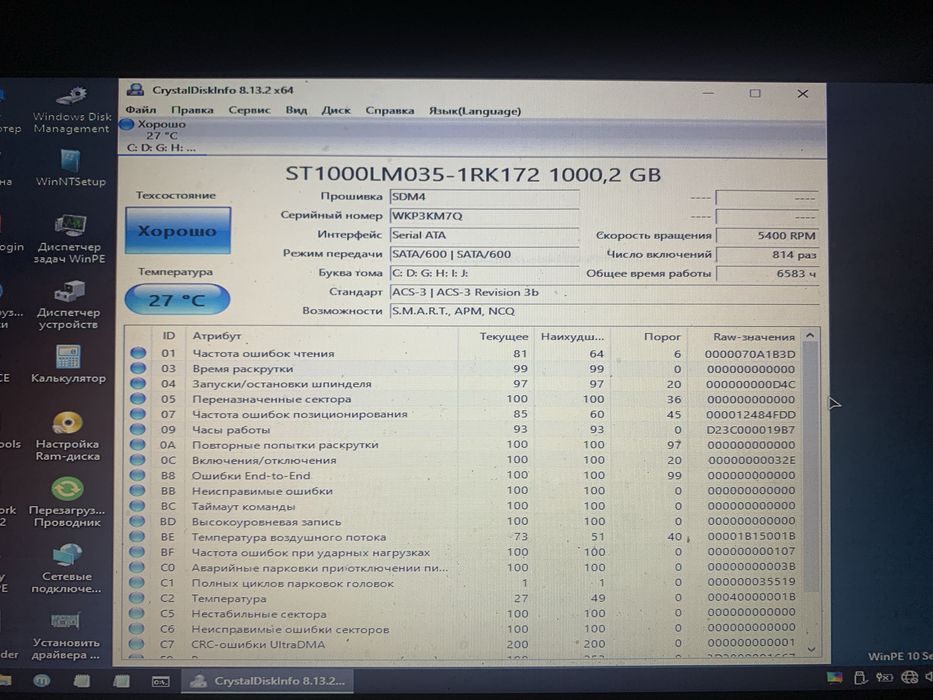Click the 5400 RPM rotation speed field
933x700 pixels.
[x=767, y=236]
